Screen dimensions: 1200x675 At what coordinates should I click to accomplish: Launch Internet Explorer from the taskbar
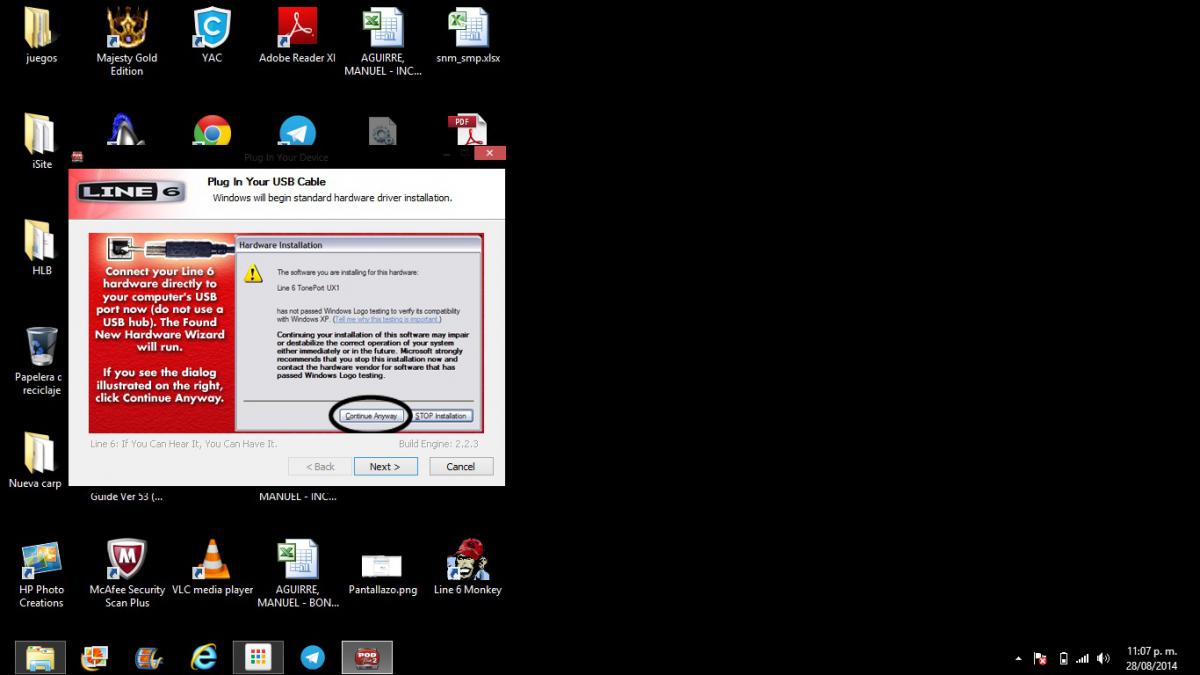click(x=203, y=657)
